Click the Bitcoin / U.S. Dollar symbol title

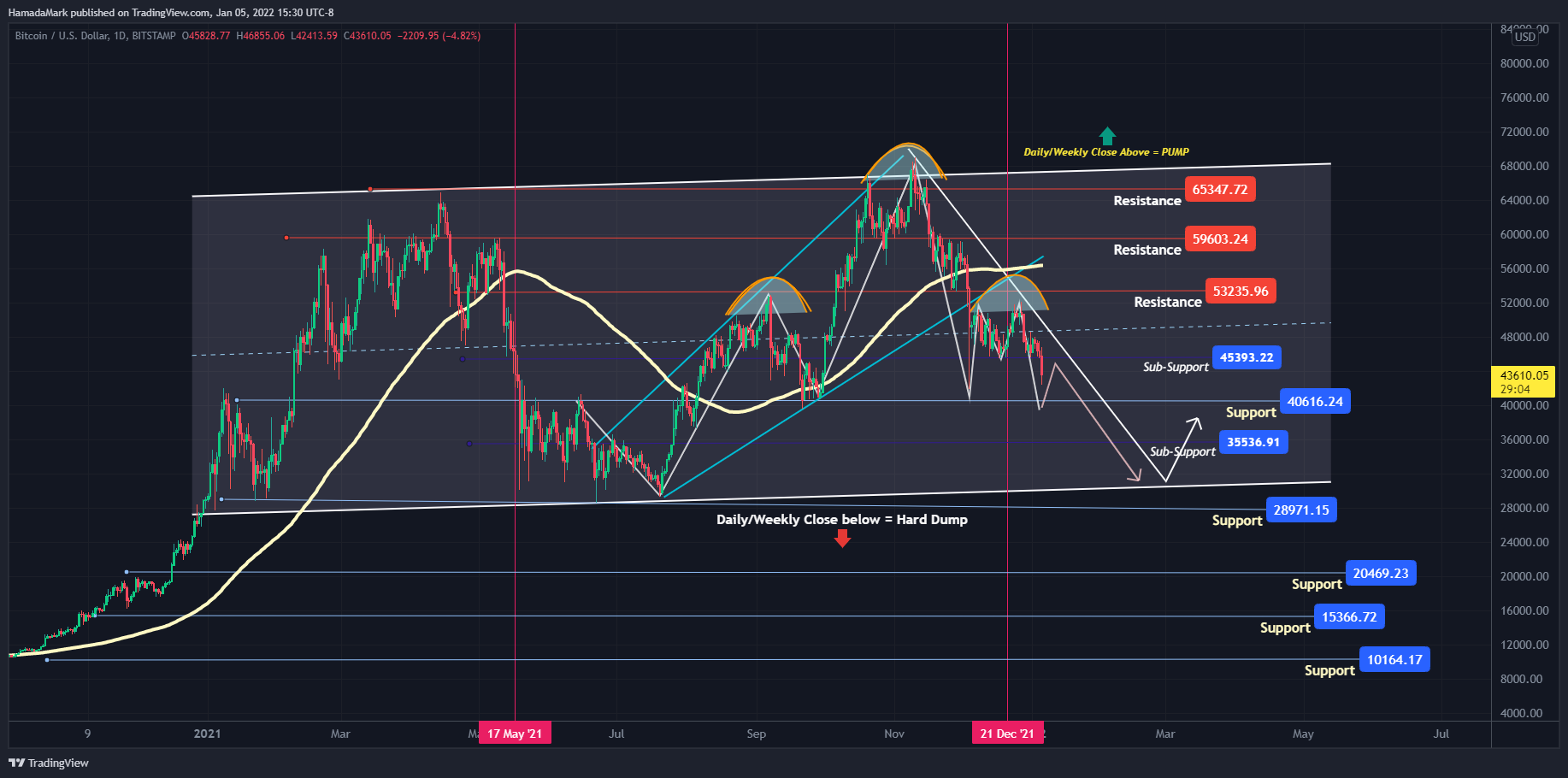coord(95,36)
